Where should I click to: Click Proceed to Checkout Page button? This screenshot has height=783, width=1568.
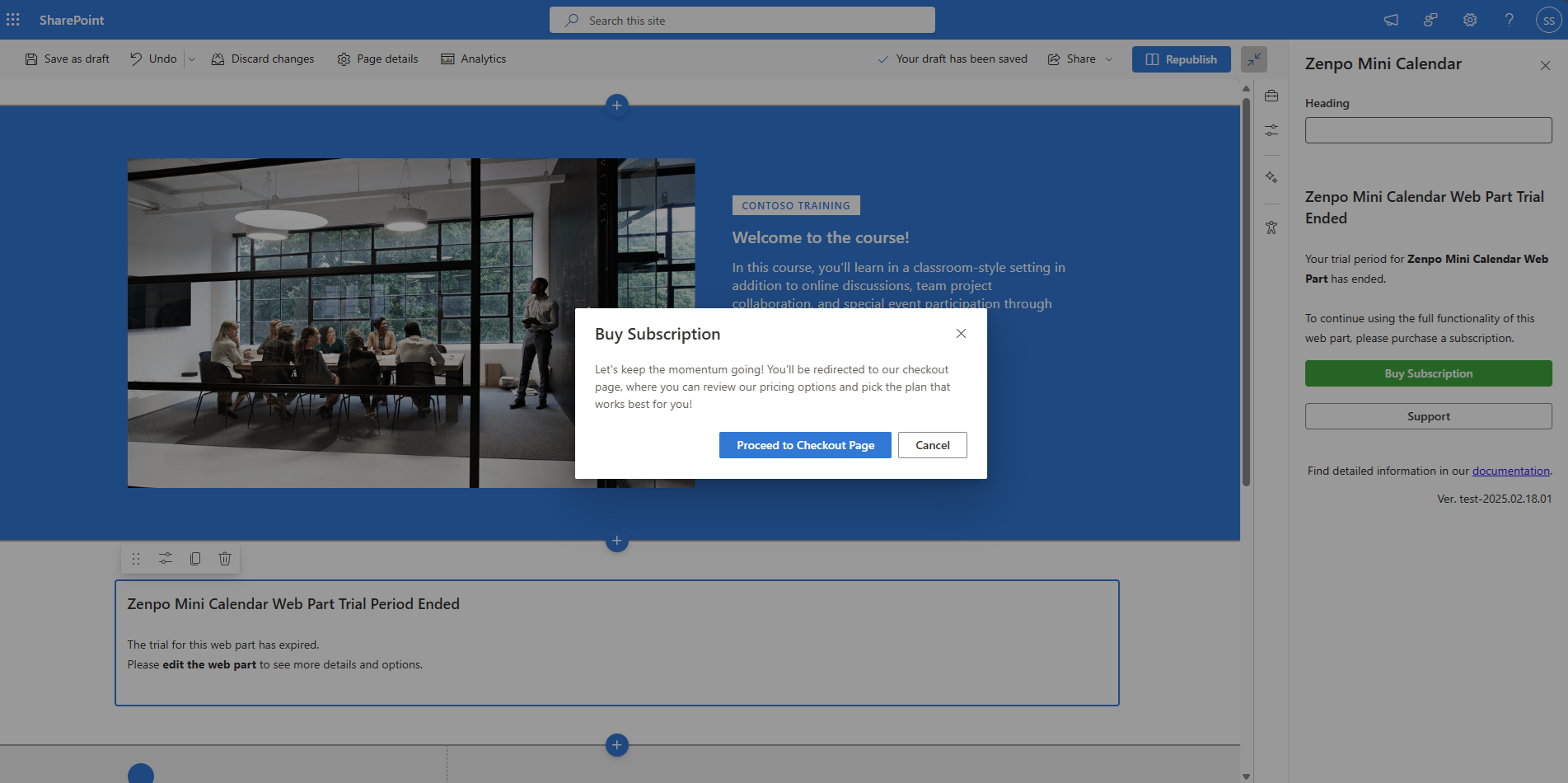804,445
